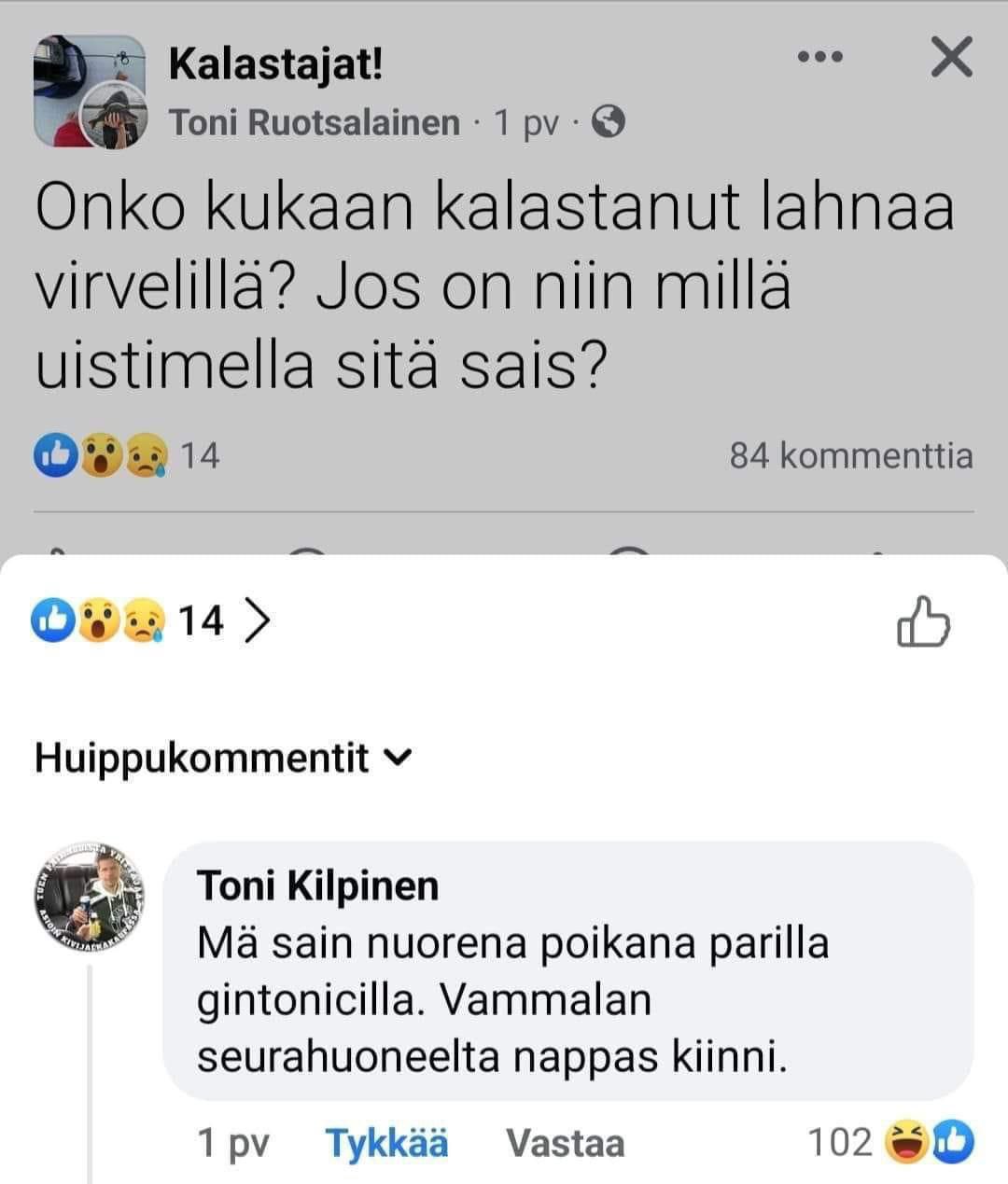Image resolution: width=1008 pixels, height=1184 pixels.
Task: Click the 1 pv timestamp on the comment
Action: coord(233,1143)
